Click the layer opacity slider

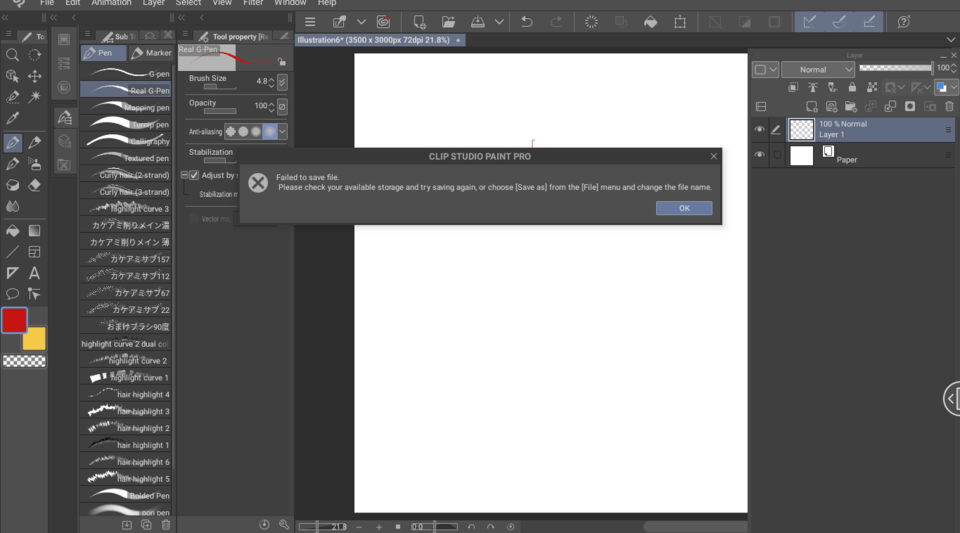coord(896,68)
